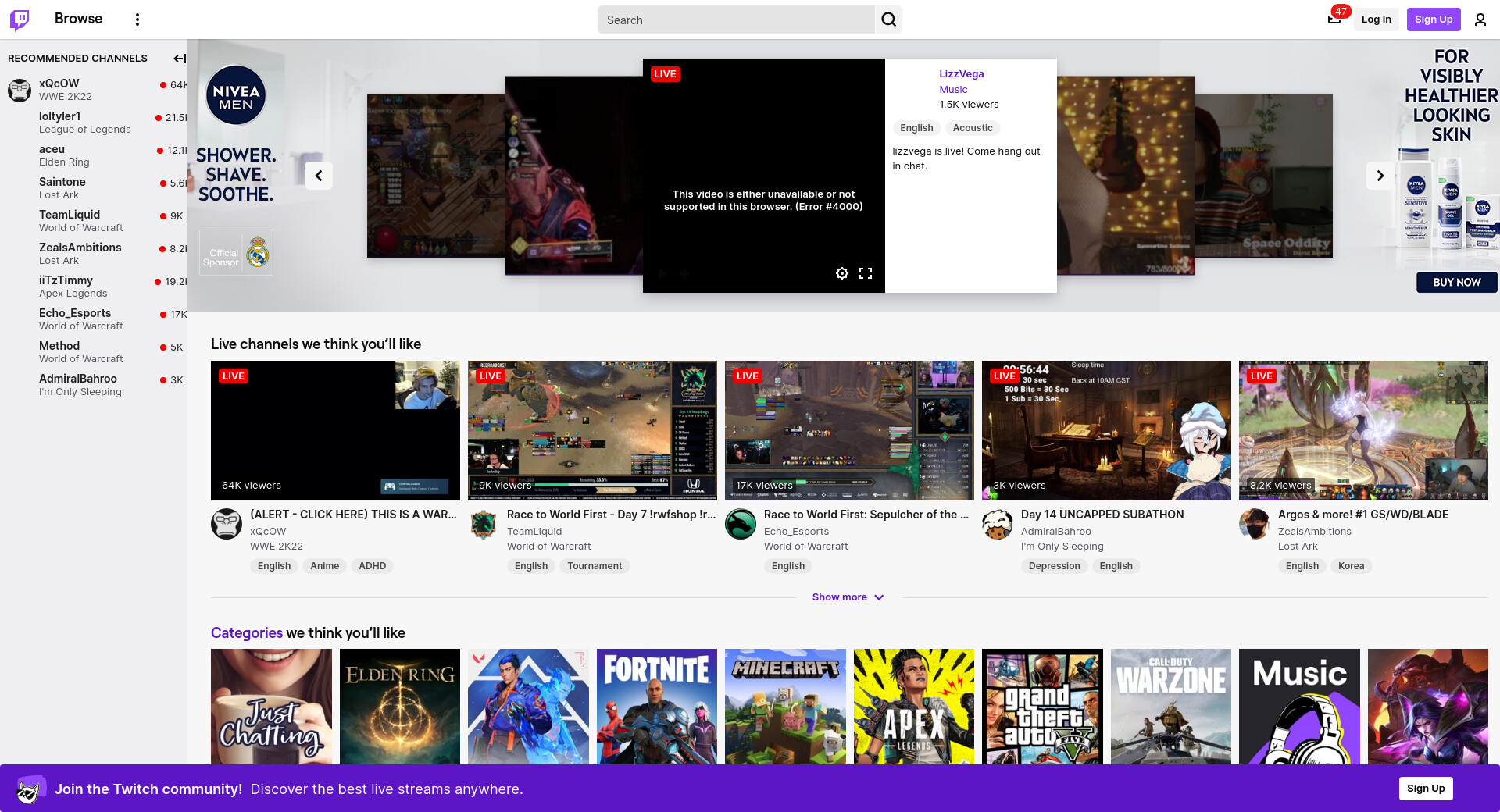The image size is (1500, 812).
Task: Open the three-dot more options menu
Action: (137, 20)
